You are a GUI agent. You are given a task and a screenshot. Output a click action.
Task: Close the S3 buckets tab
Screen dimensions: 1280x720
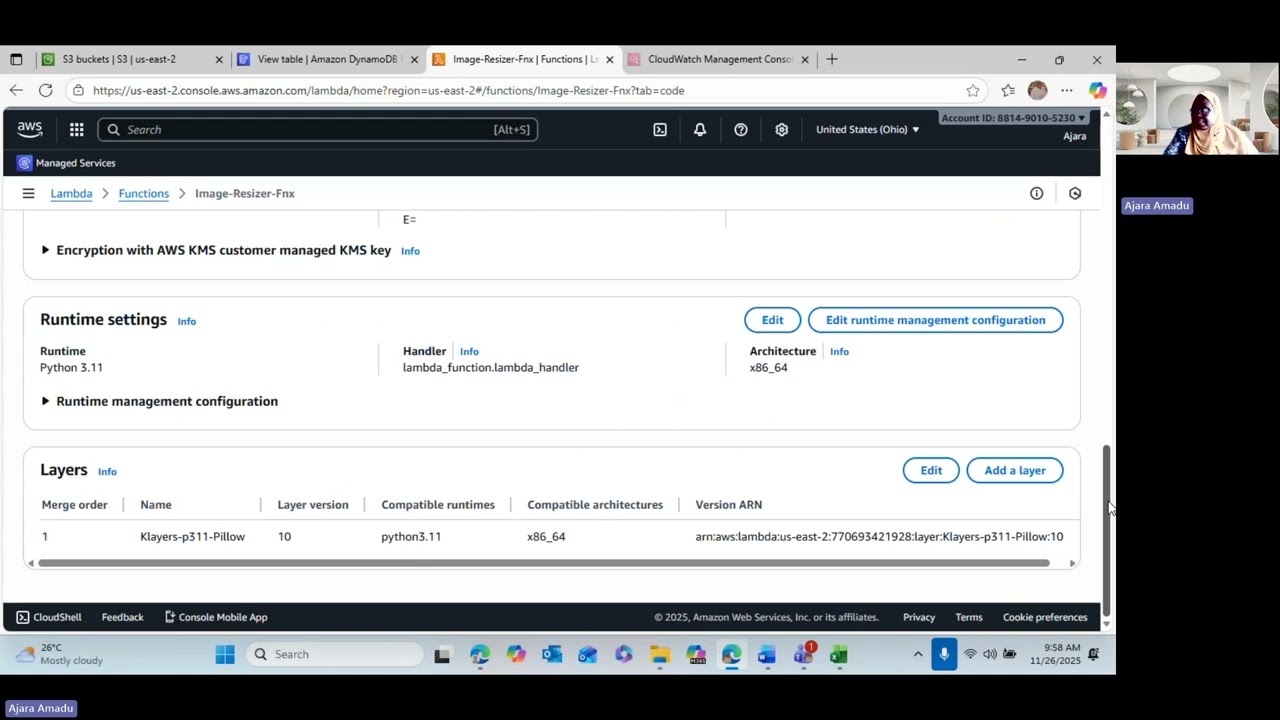tap(219, 59)
